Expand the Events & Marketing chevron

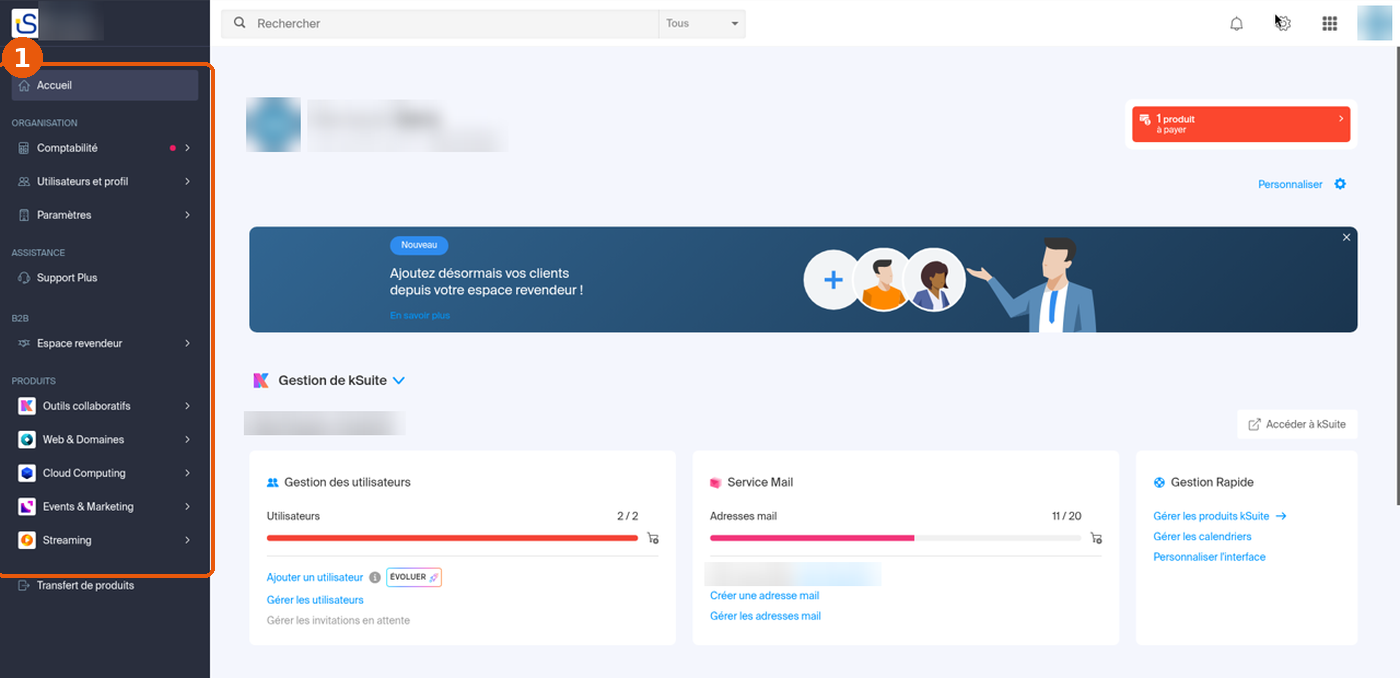pyautogui.click(x=187, y=507)
